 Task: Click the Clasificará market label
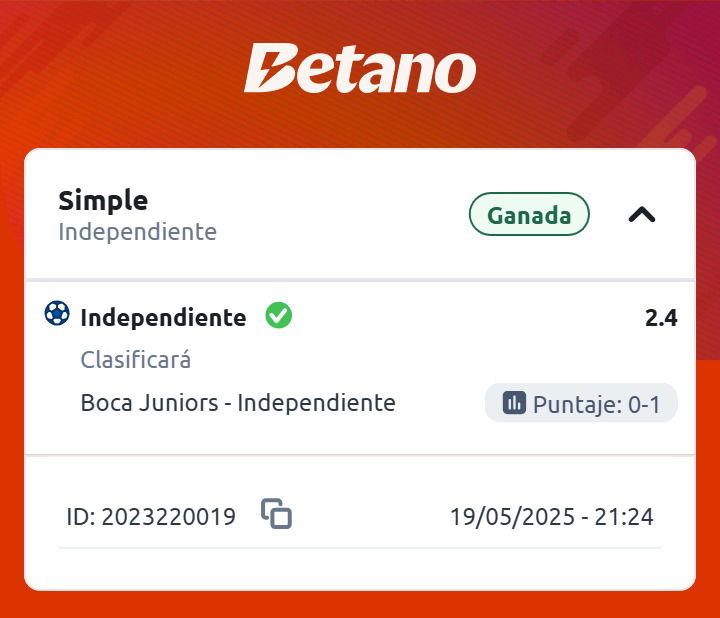[135, 360]
